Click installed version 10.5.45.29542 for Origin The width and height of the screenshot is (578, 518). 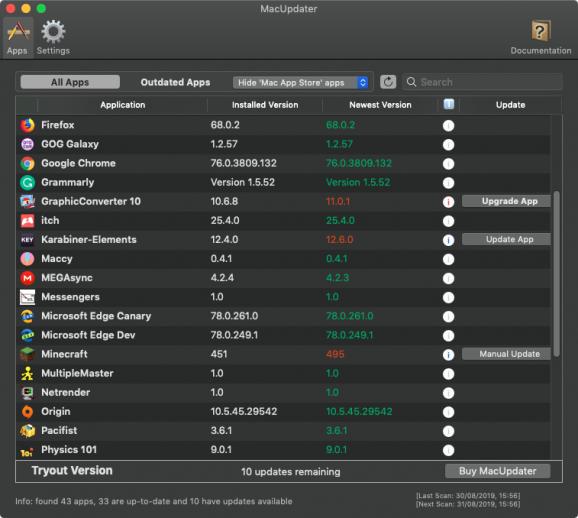(244, 412)
